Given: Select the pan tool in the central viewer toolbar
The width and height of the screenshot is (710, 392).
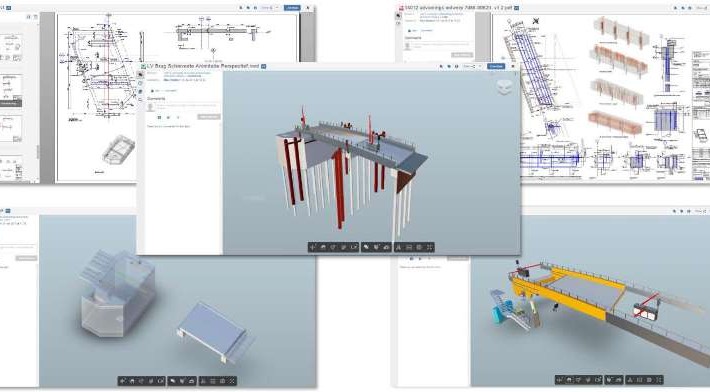Looking at the screenshot, I should tap(323, 247).
